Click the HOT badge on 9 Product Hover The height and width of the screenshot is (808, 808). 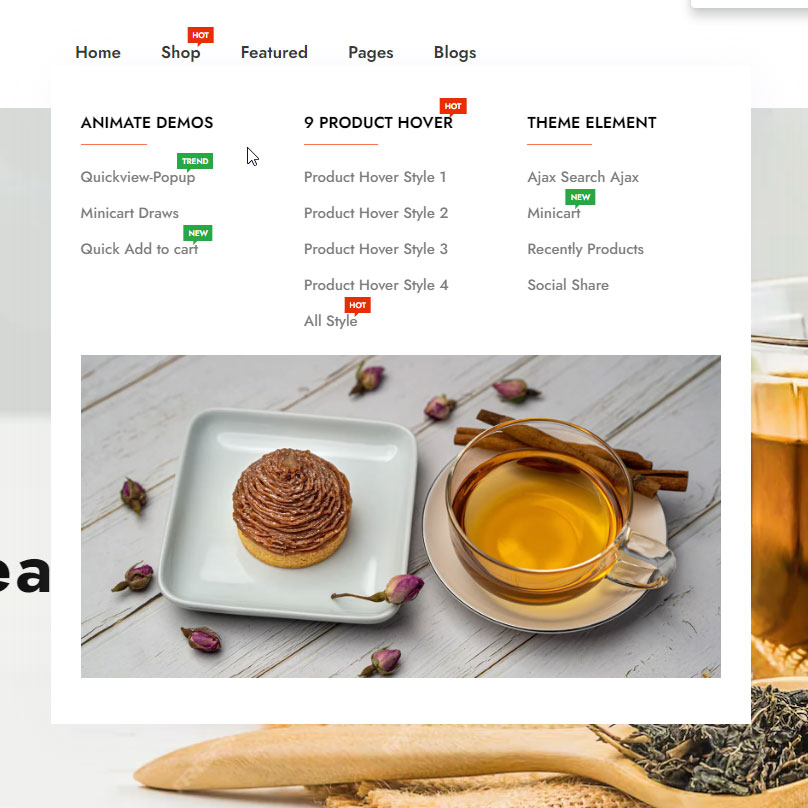[x=453, y=106]
